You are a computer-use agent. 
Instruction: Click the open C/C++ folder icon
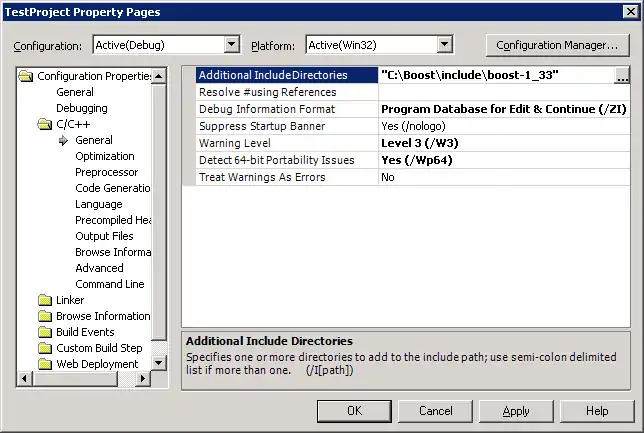coord(45,124)
